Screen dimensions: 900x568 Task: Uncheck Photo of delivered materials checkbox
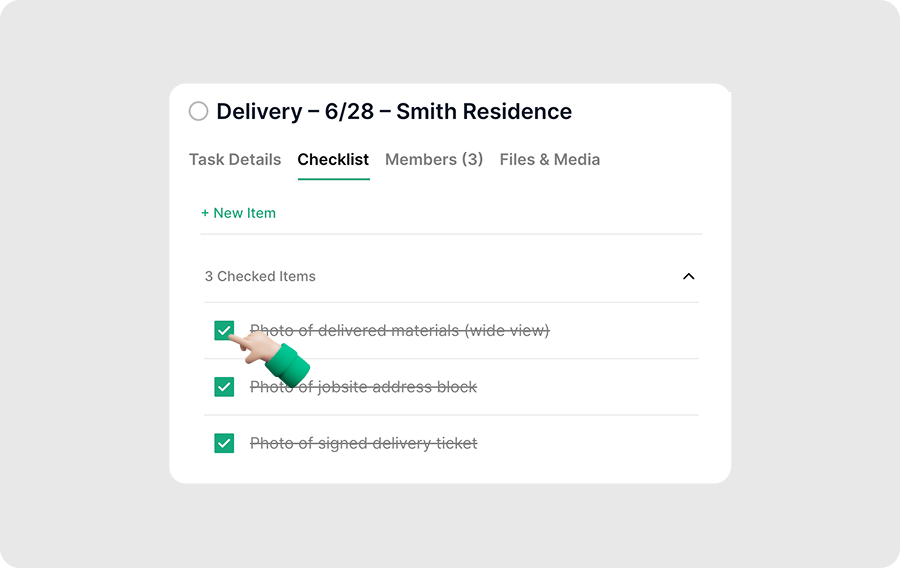coord(223,330)
